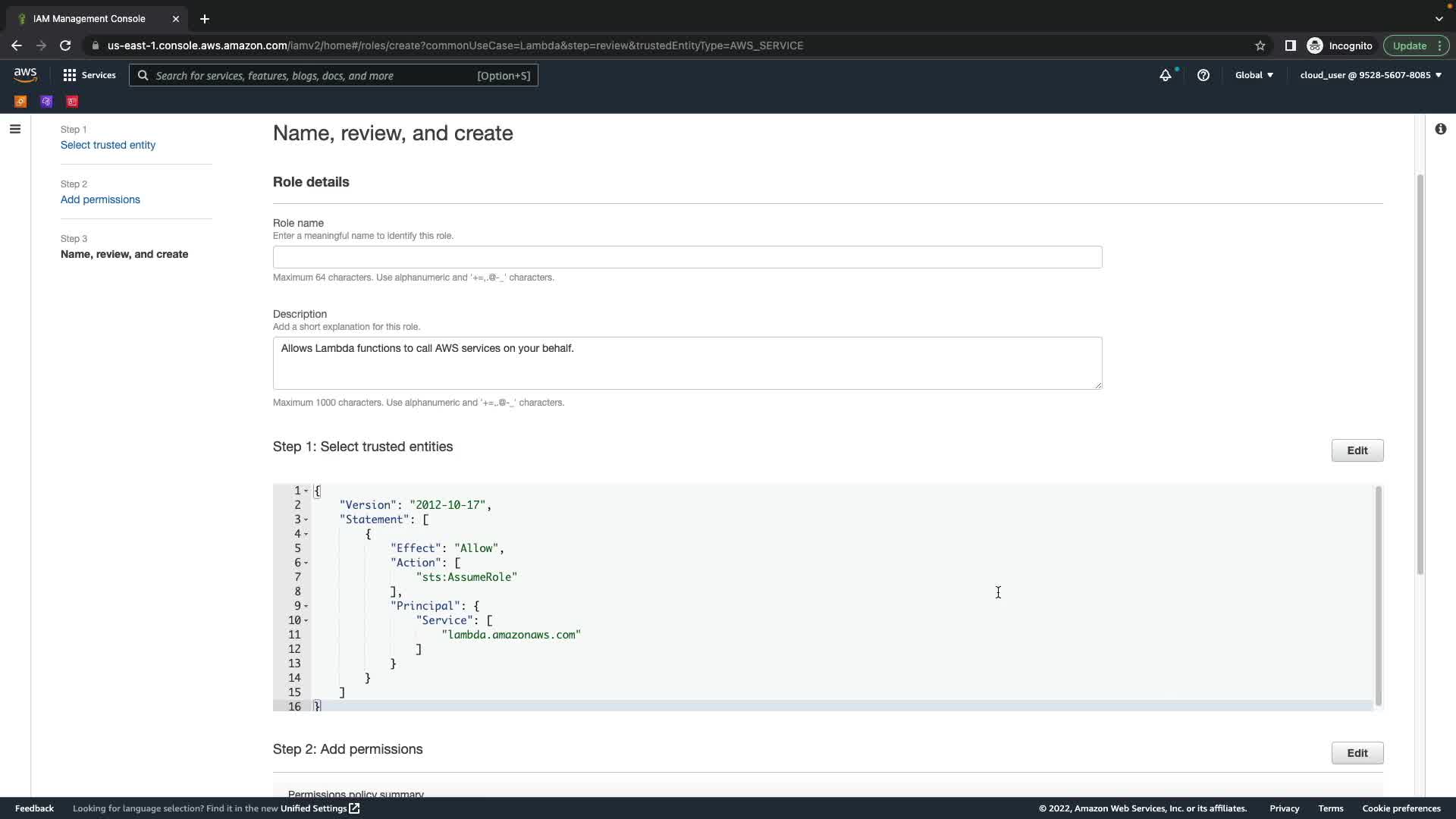Click the orange pinned service shortcut icon
The width and height of the screenshot is (1456, 819).
click(20, 102)
